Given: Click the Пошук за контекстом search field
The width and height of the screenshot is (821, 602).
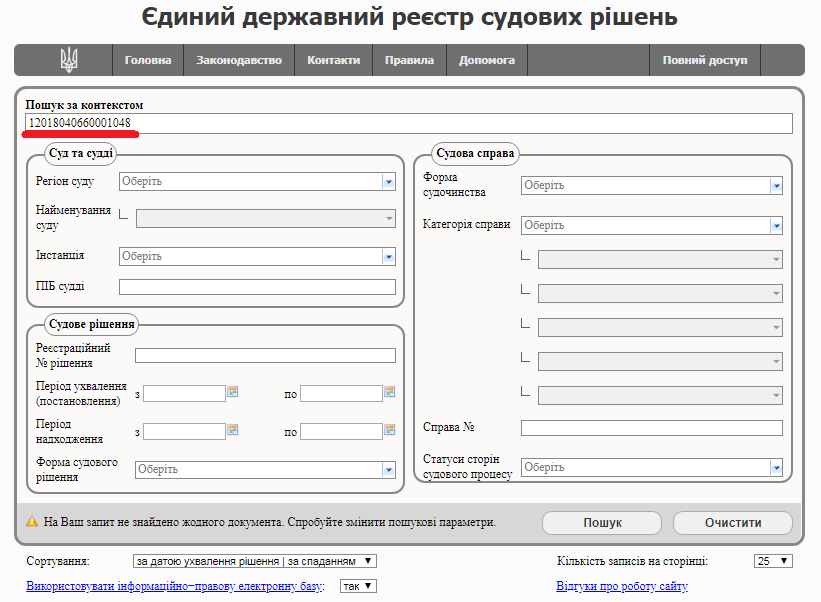Looking at the screenshot, I should pyautogui.click(x=409, y=123).
